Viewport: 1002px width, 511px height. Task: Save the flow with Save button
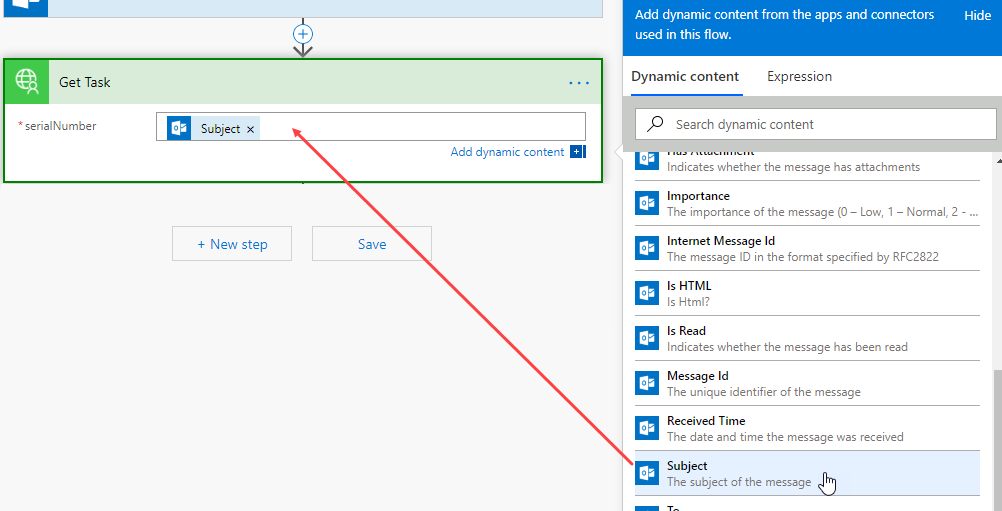point(372,244)
